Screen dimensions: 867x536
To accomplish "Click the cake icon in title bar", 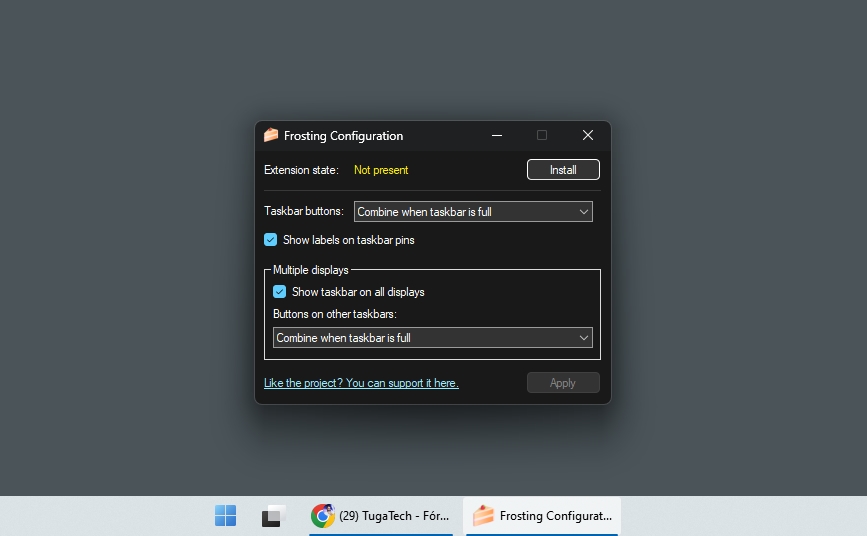I will 271,135.
